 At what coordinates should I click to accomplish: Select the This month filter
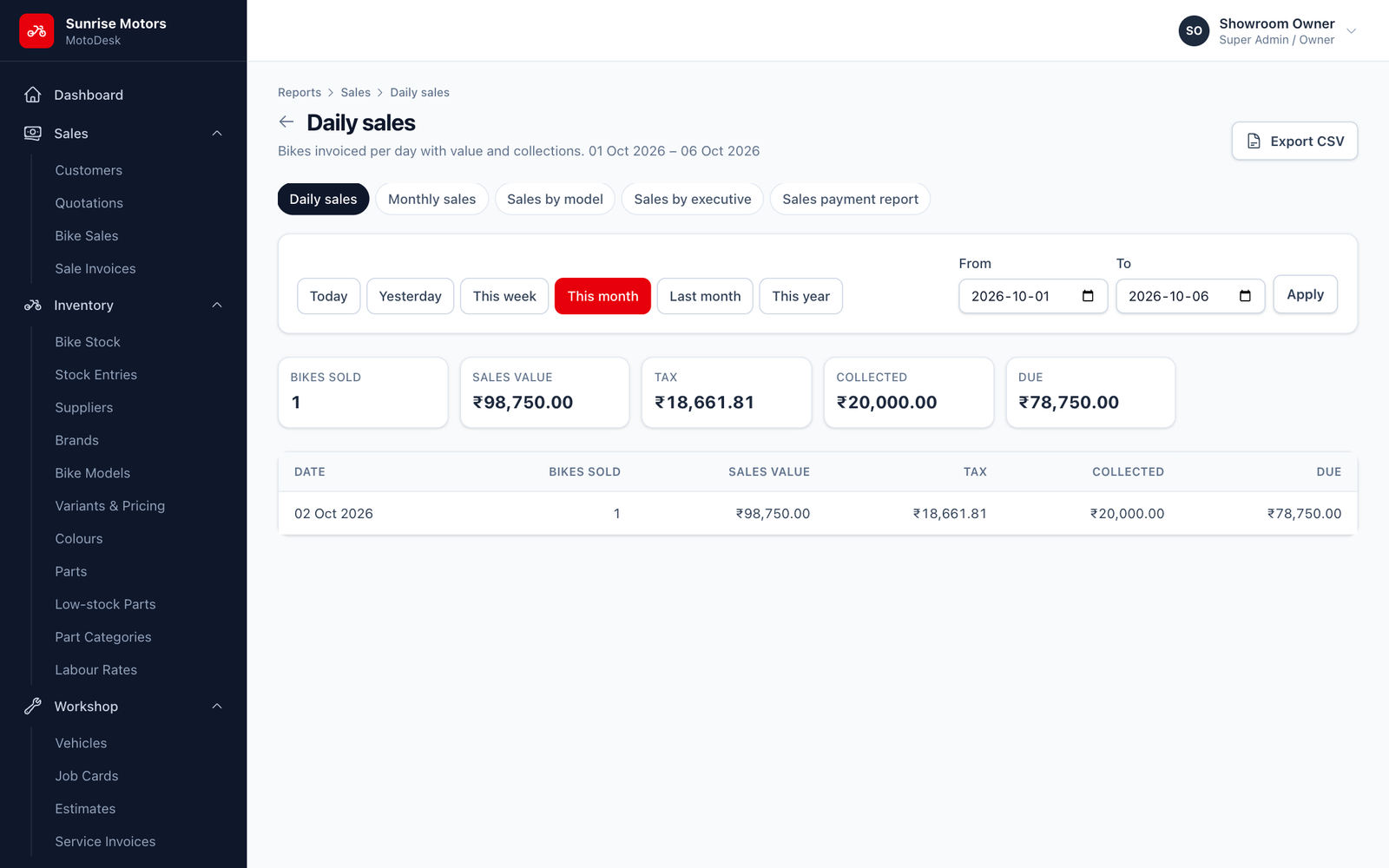pyautogui.click(x=602, y=296)
